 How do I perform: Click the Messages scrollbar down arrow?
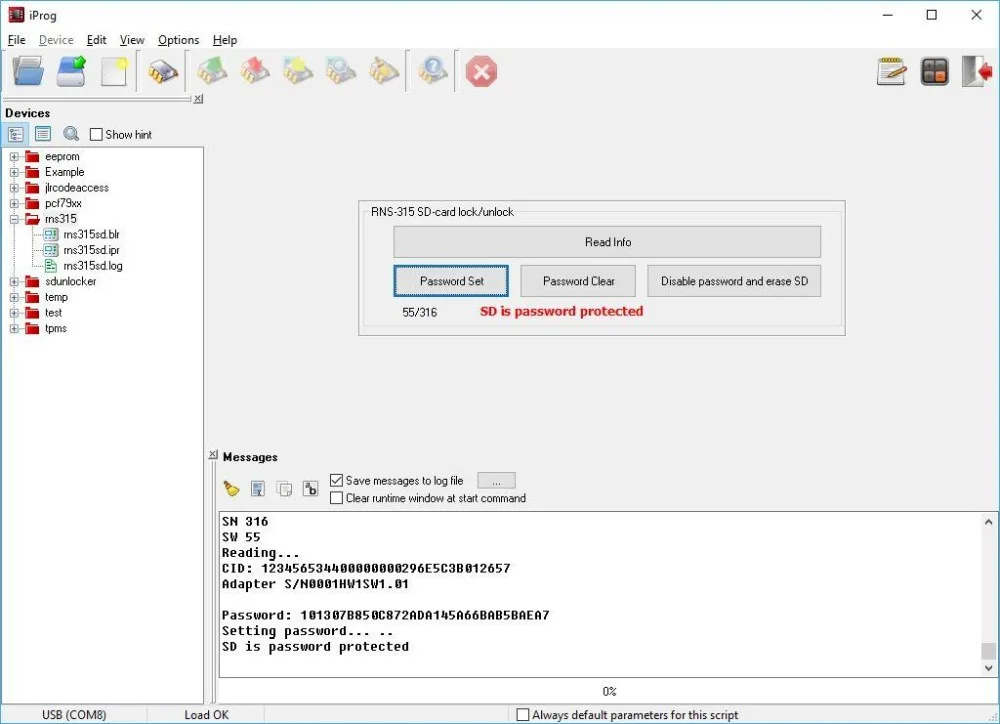tap(989, 668)
